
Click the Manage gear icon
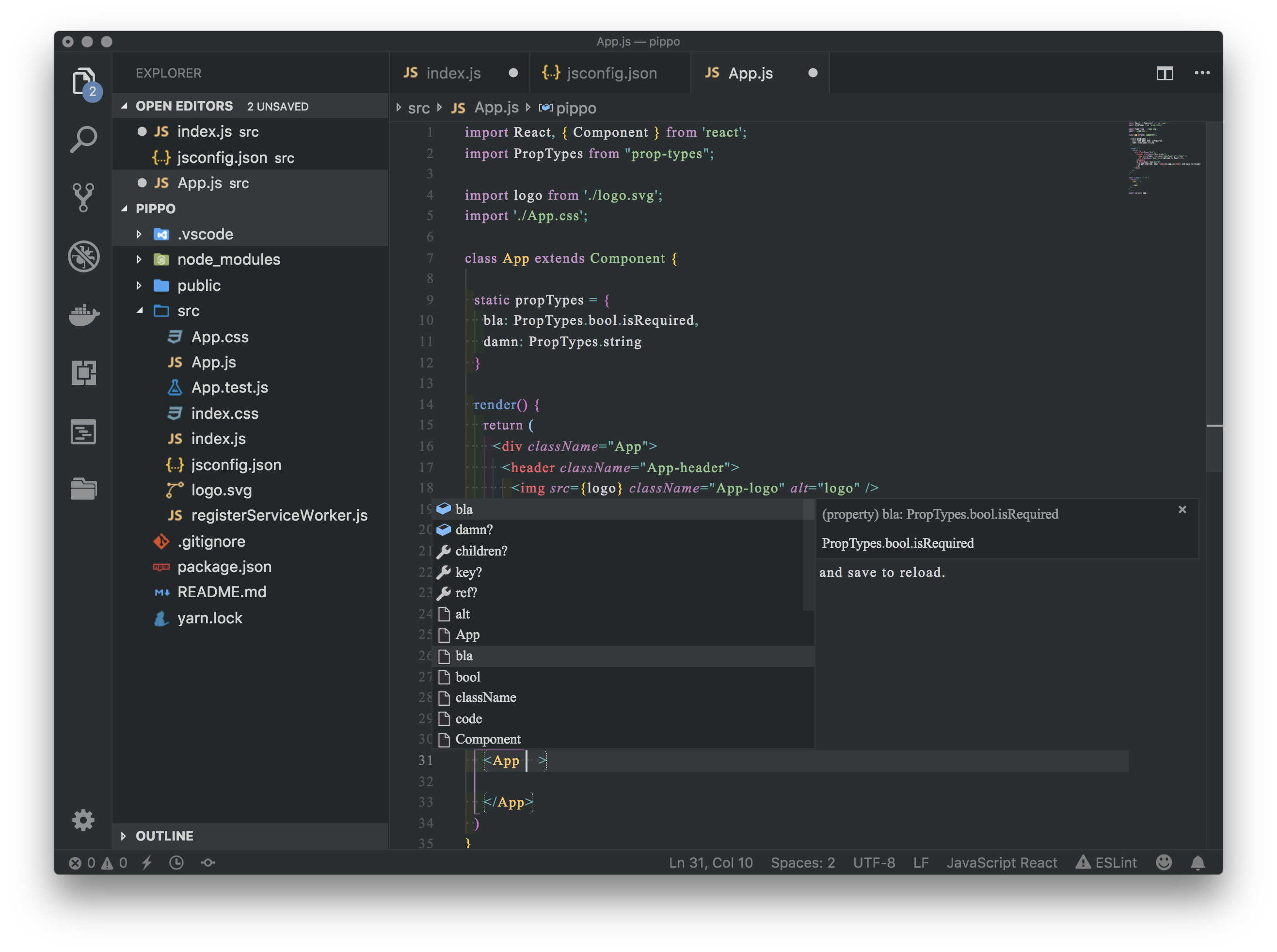(x=83, y=820)
